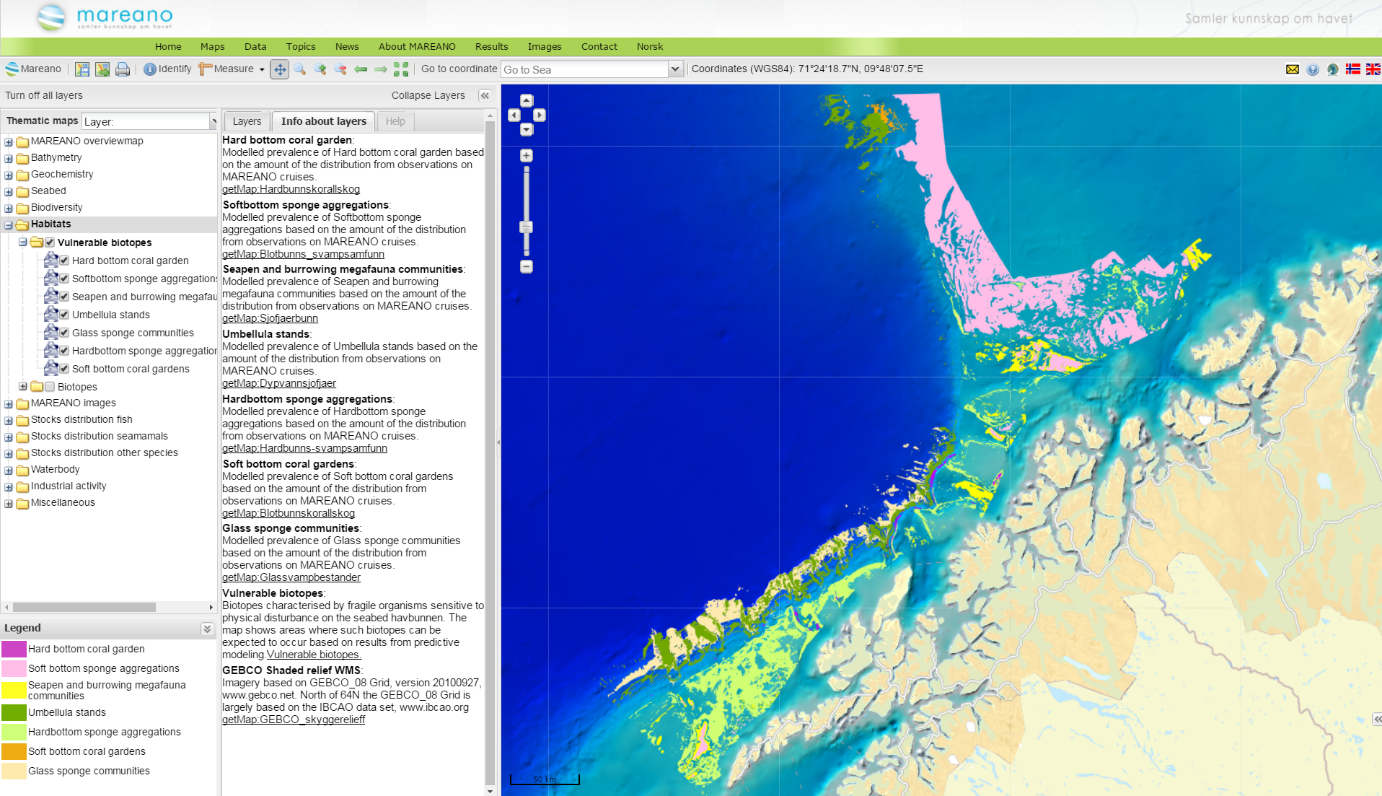The width and height of the screenshot is (1382, 796).
Task: Zoom to full extent icon
Action: point(401,69)
